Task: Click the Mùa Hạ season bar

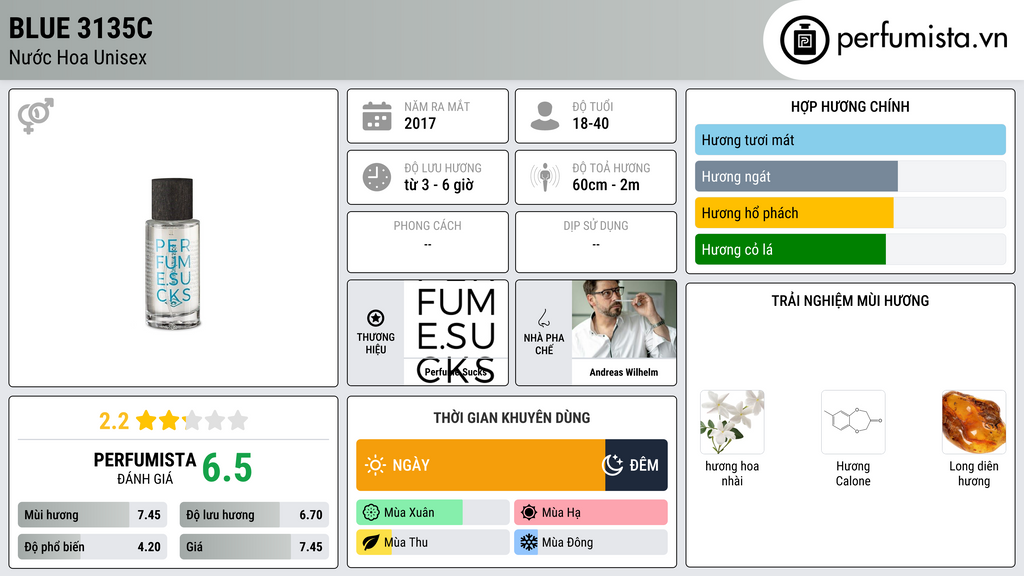Action: point(591,513)
